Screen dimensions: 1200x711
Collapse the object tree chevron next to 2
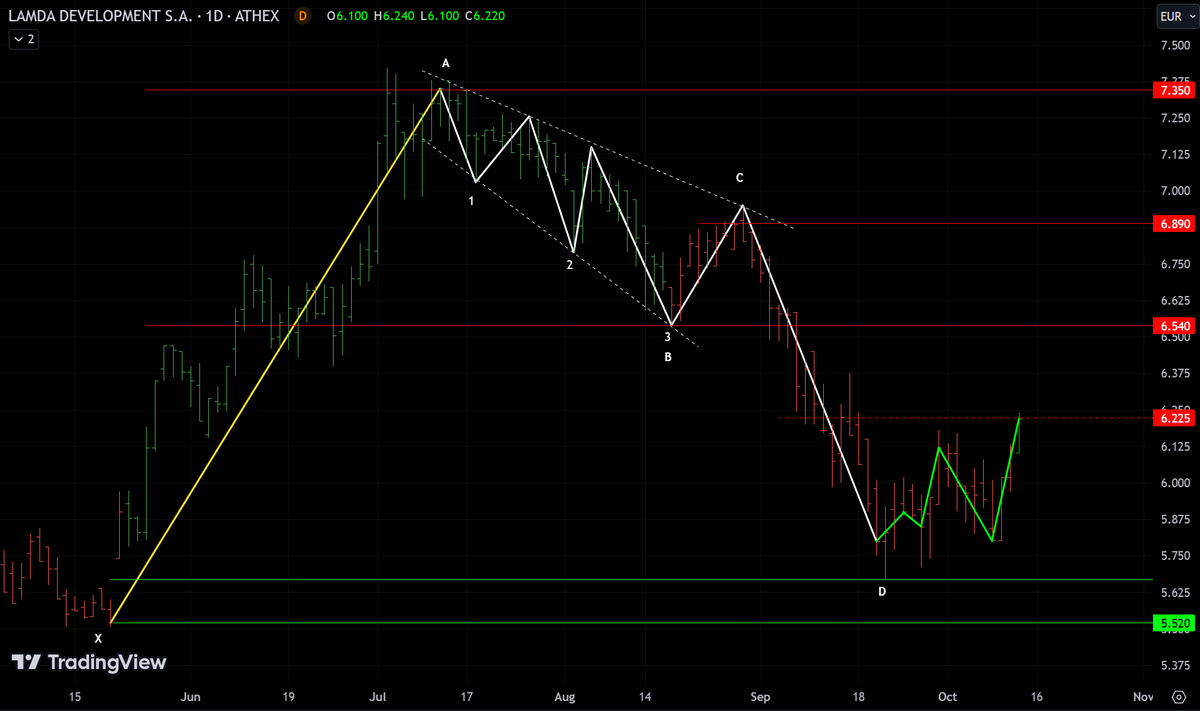coord(22,38)
